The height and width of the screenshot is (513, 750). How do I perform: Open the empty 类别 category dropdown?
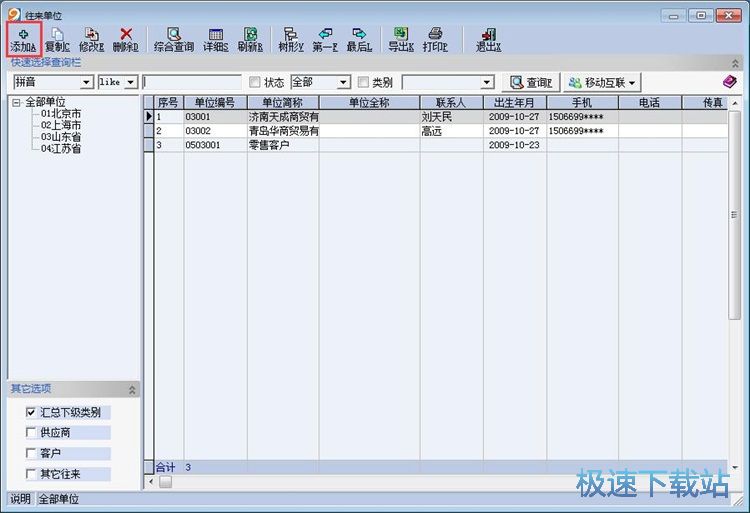click(x=486, y=82)
